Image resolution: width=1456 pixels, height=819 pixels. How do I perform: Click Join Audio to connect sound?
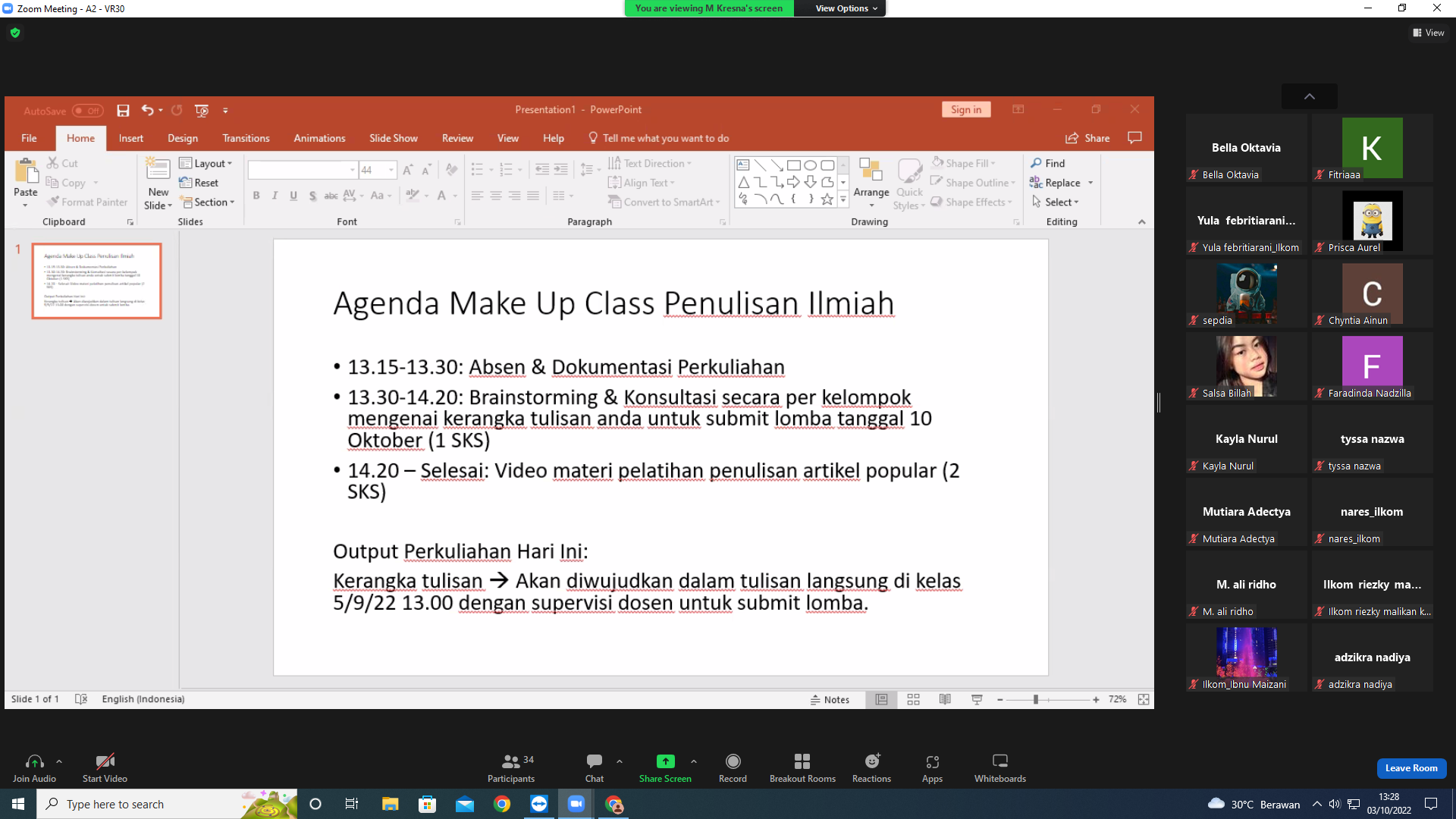pos(34,767)
